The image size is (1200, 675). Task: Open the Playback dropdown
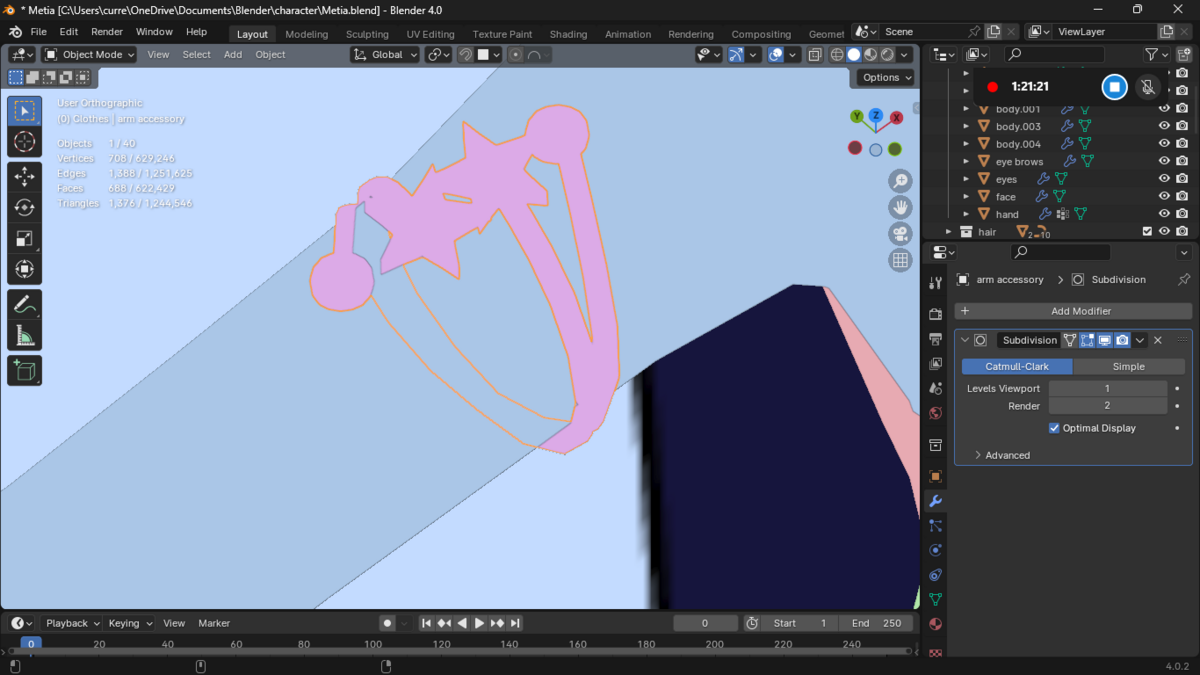[x=74, y=623]
